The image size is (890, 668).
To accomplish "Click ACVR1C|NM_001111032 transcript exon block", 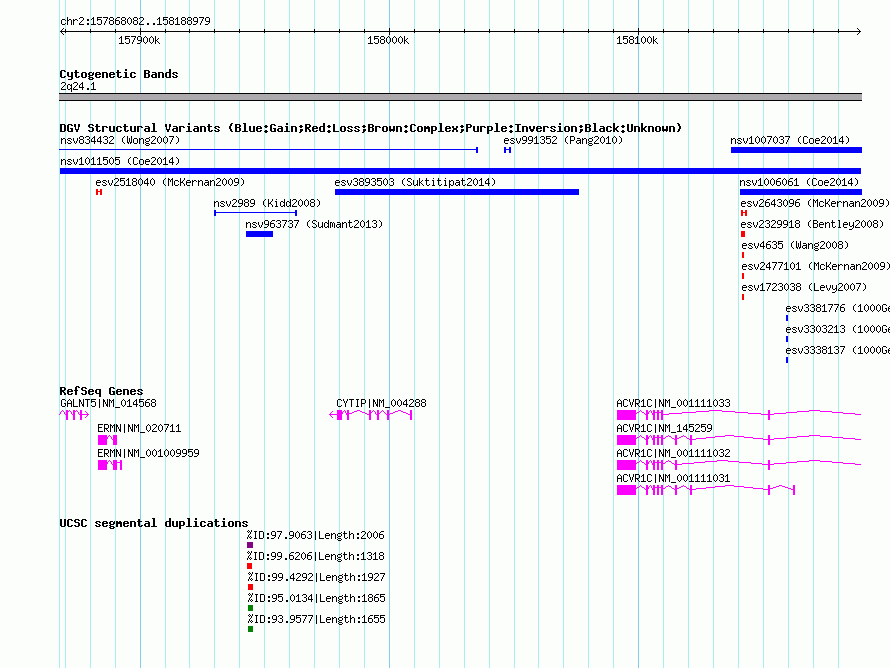I will [627, 465].
